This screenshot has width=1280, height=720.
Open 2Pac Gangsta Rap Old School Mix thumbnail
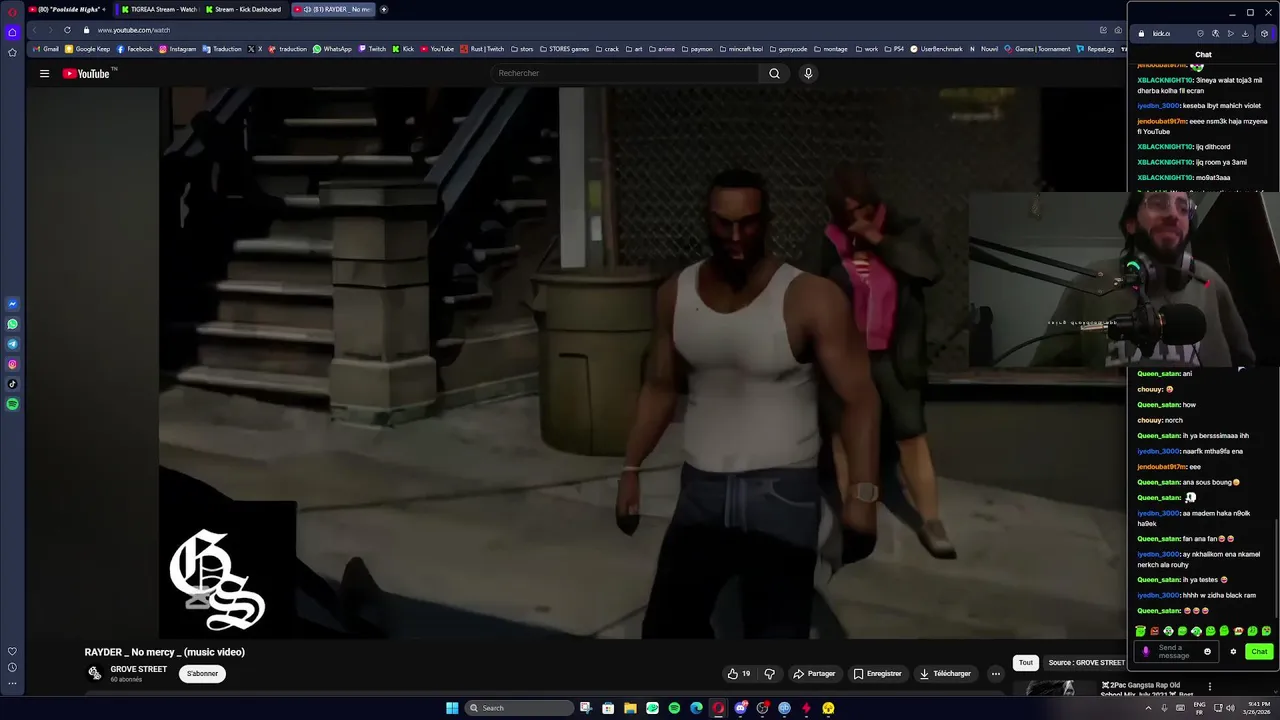1055,688
